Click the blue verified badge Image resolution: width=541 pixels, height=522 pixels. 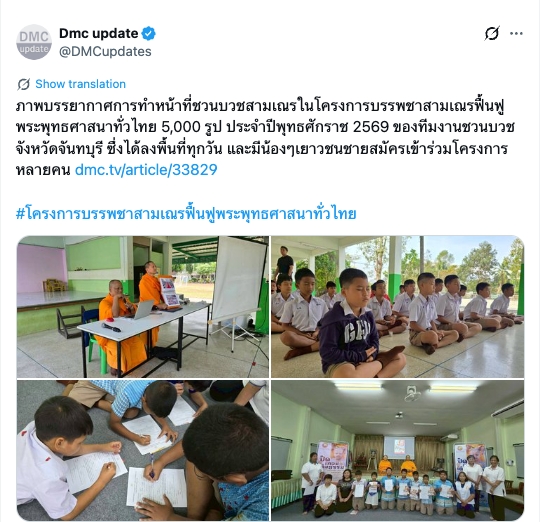[149, 33]
